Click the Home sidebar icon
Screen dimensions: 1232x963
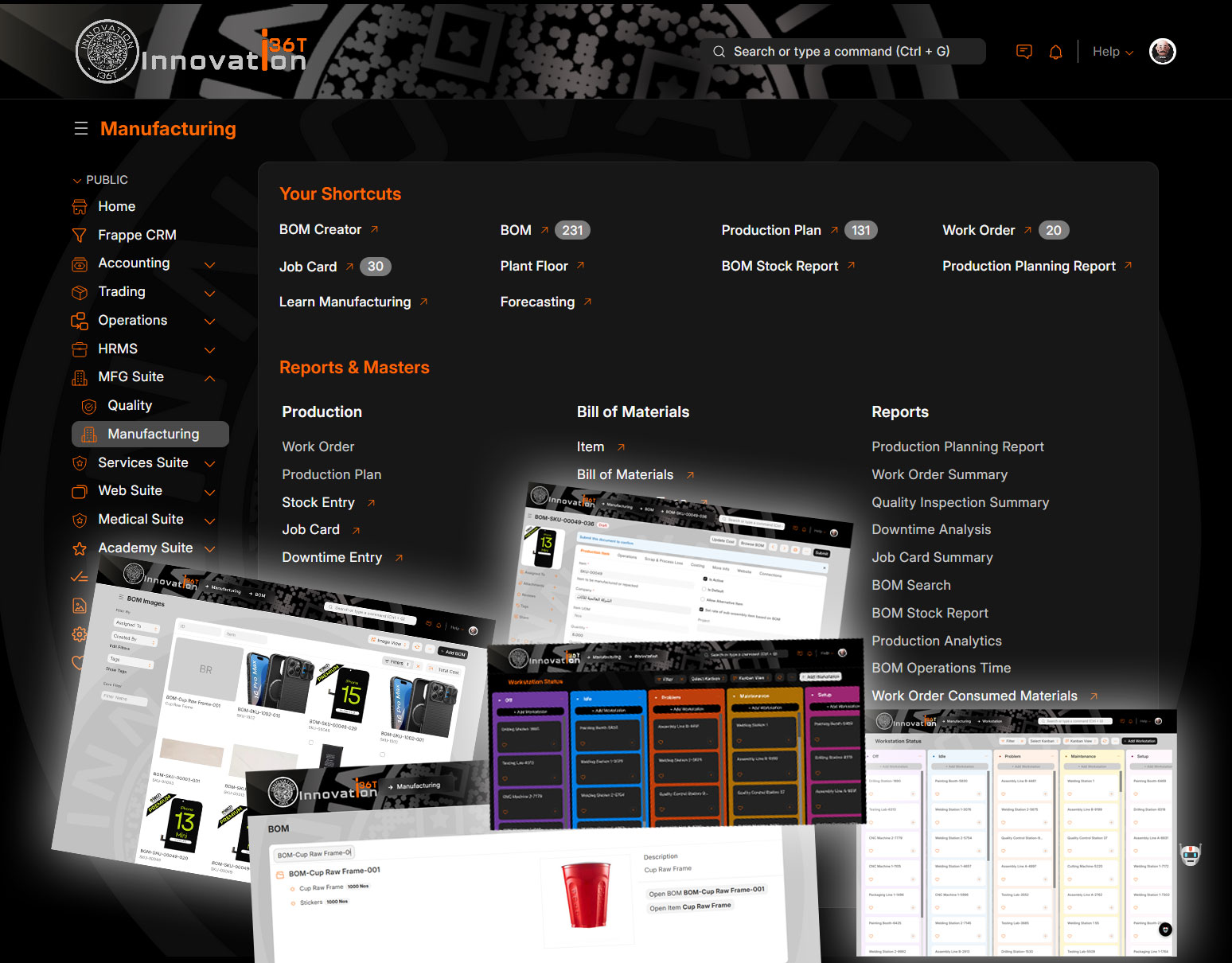pyautogui.click(x=80, y=207)
